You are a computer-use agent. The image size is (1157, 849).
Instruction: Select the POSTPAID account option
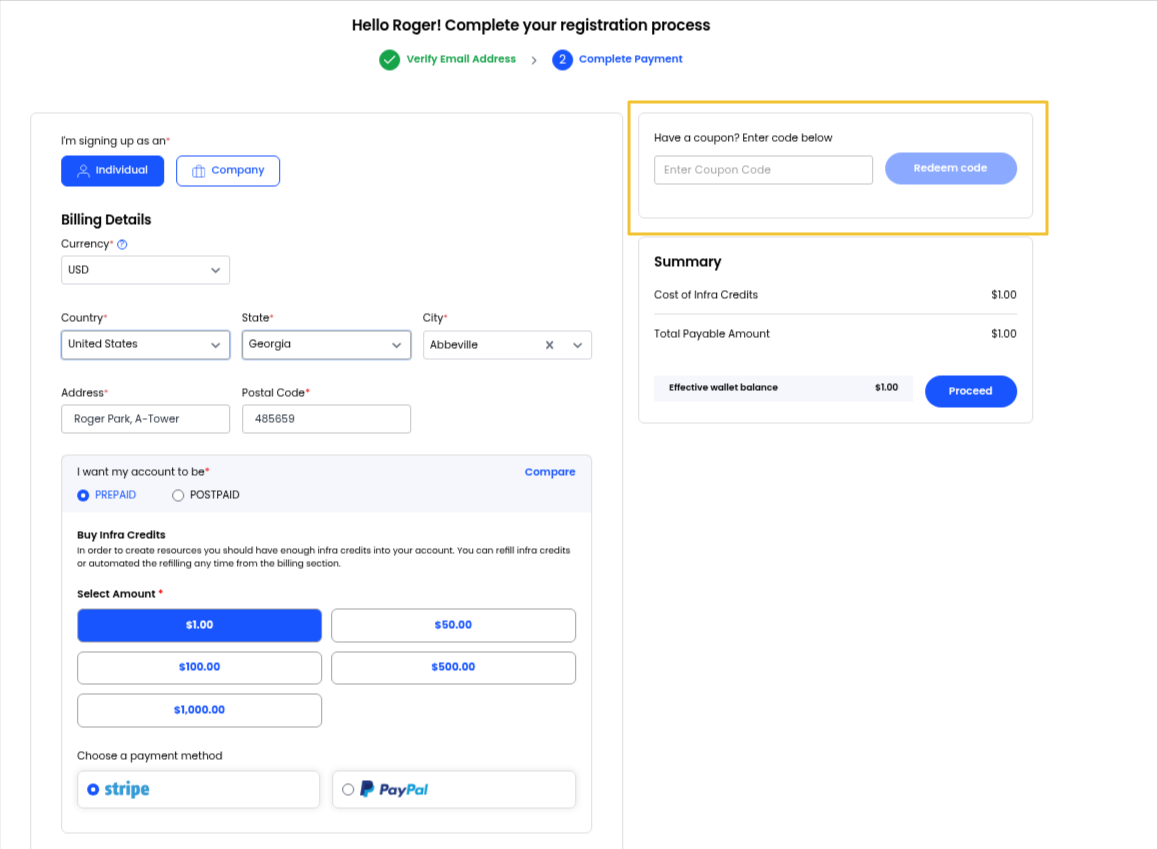point(206,495)
